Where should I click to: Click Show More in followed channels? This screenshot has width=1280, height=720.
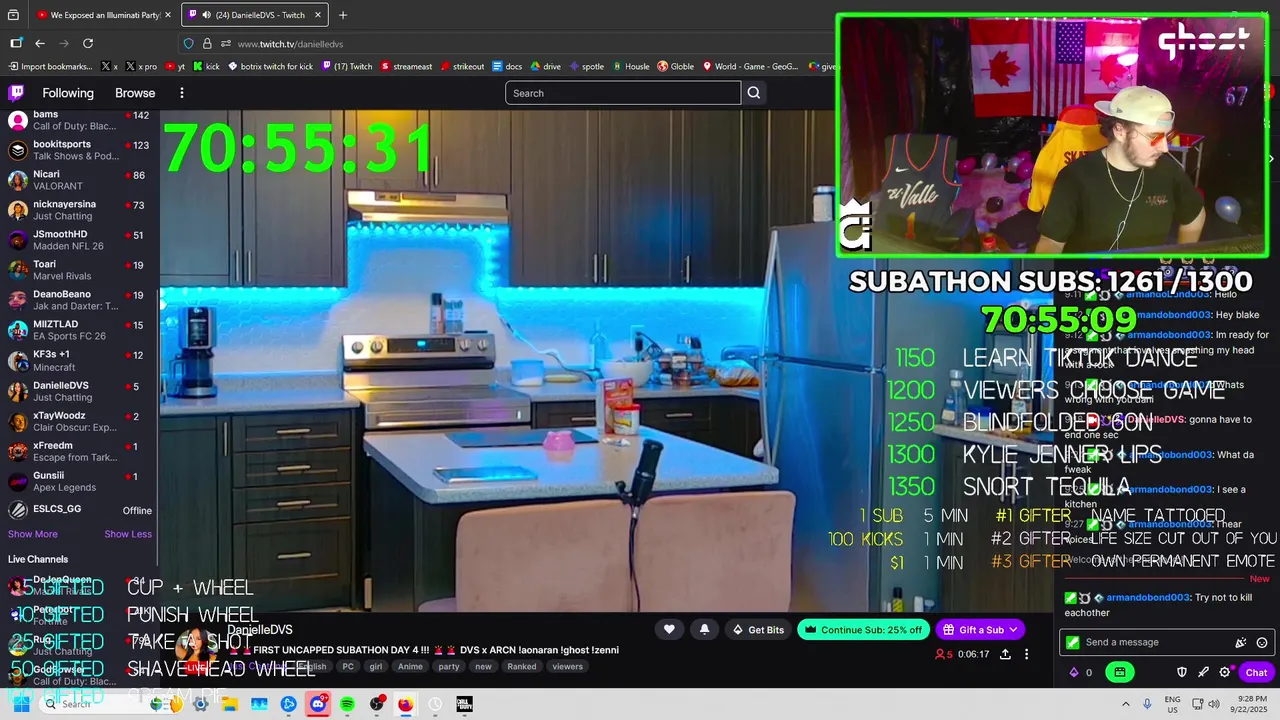[x=32, y=534]
